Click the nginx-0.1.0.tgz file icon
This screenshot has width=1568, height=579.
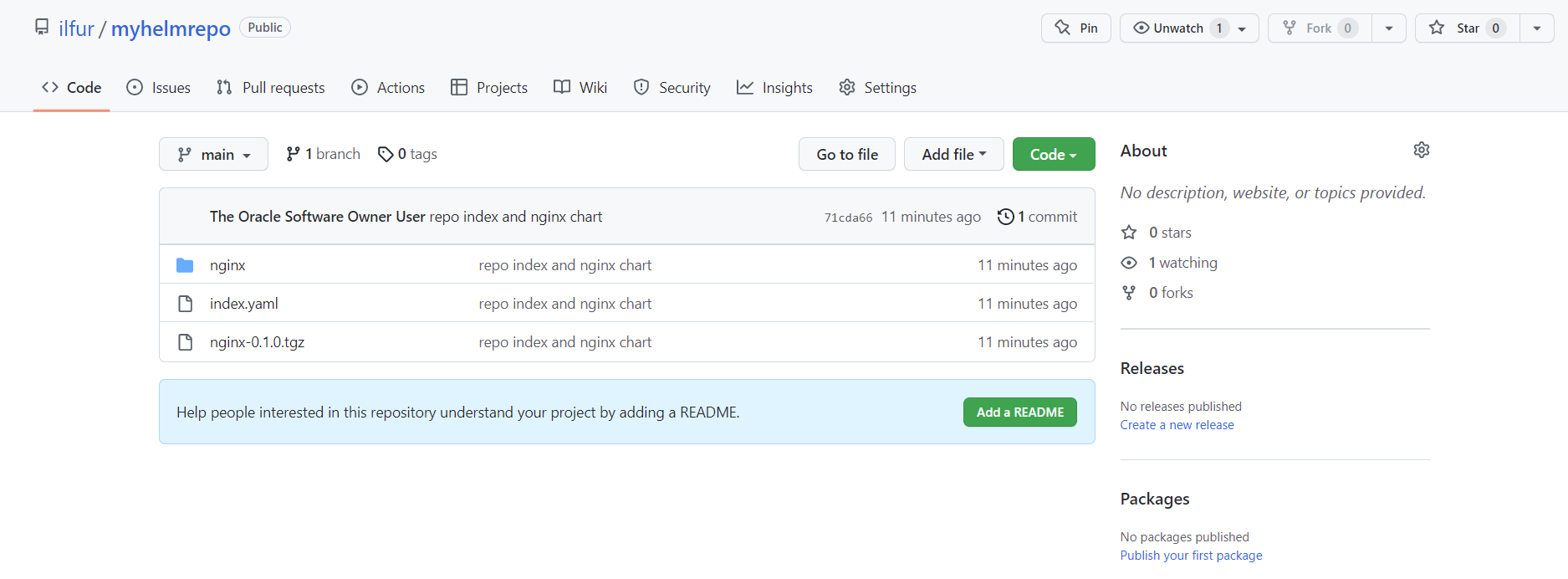click(x=185, y=342)
